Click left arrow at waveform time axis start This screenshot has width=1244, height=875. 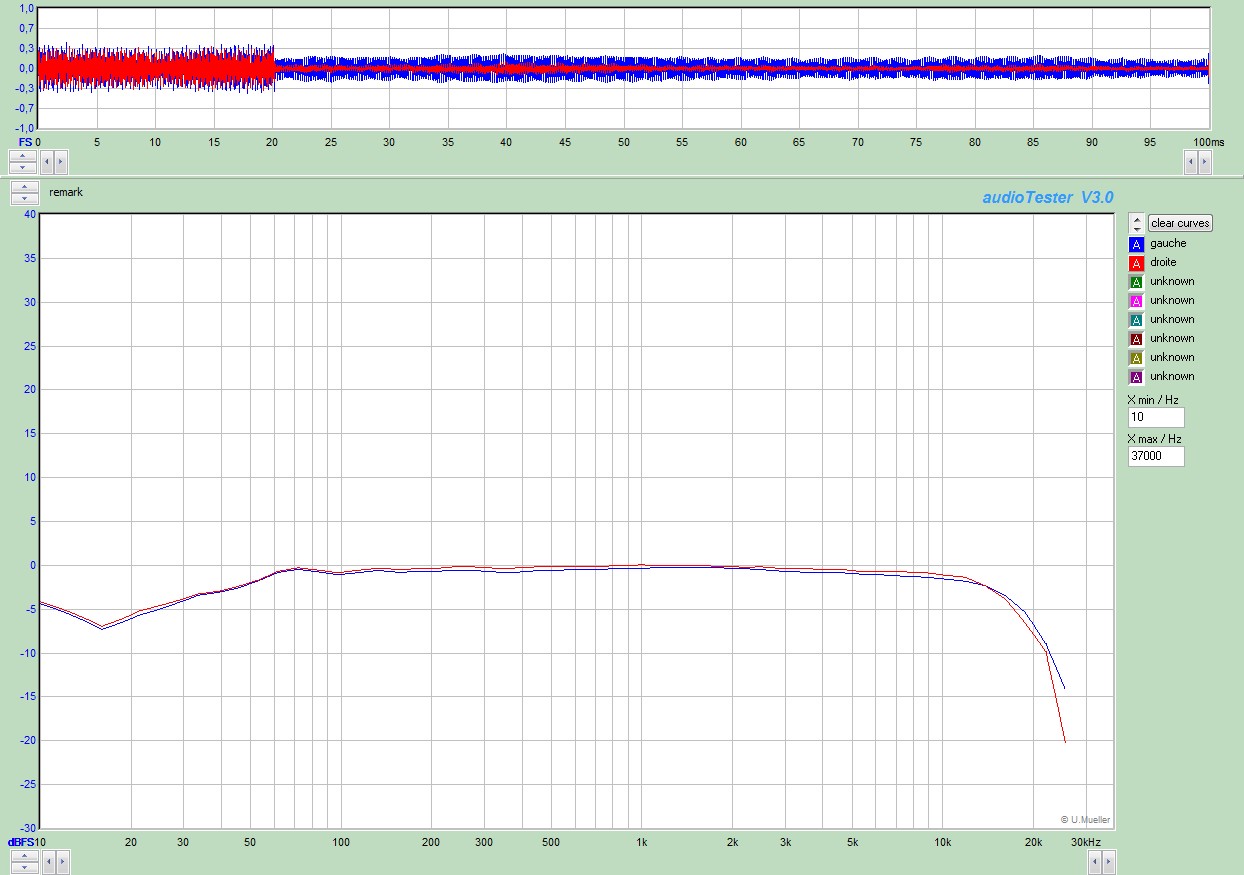[x=46, y=160]
